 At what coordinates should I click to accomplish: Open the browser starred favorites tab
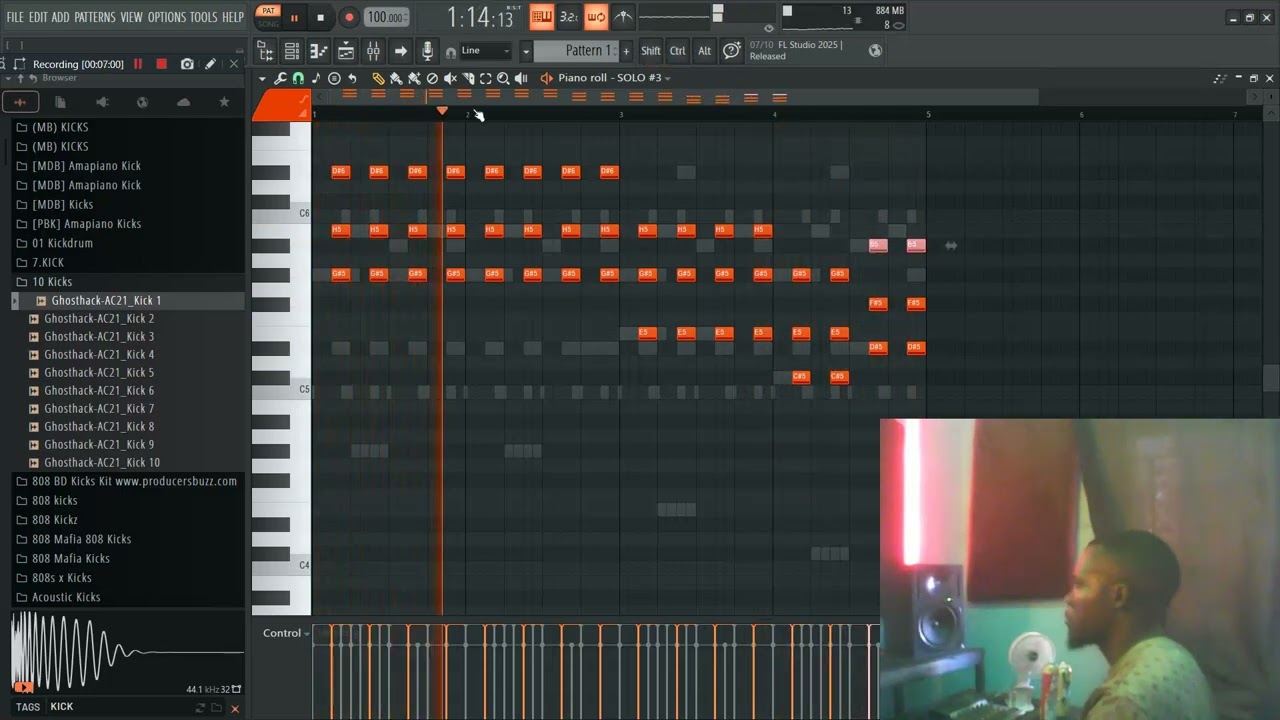[224, 102]
